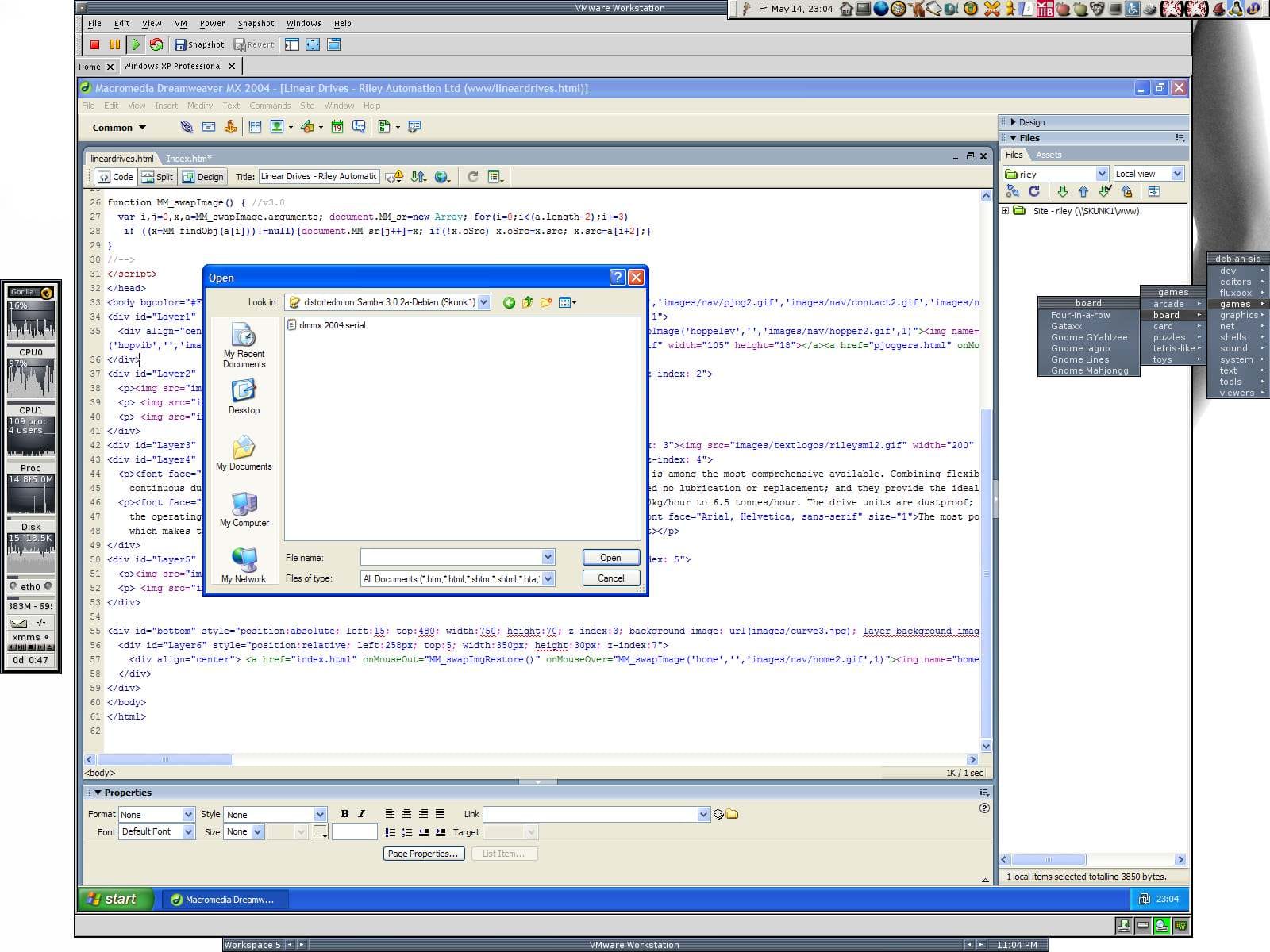Switch to Split view
1270x952 pixels.
[x=157, y=177]
